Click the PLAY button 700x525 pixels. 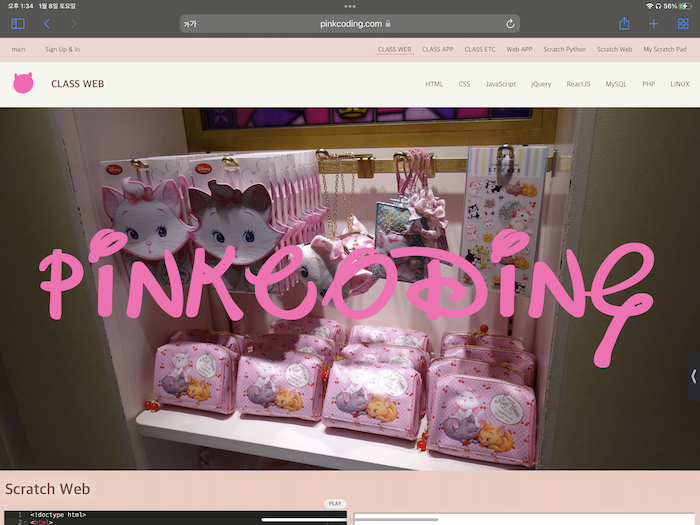tap(335, 503)
